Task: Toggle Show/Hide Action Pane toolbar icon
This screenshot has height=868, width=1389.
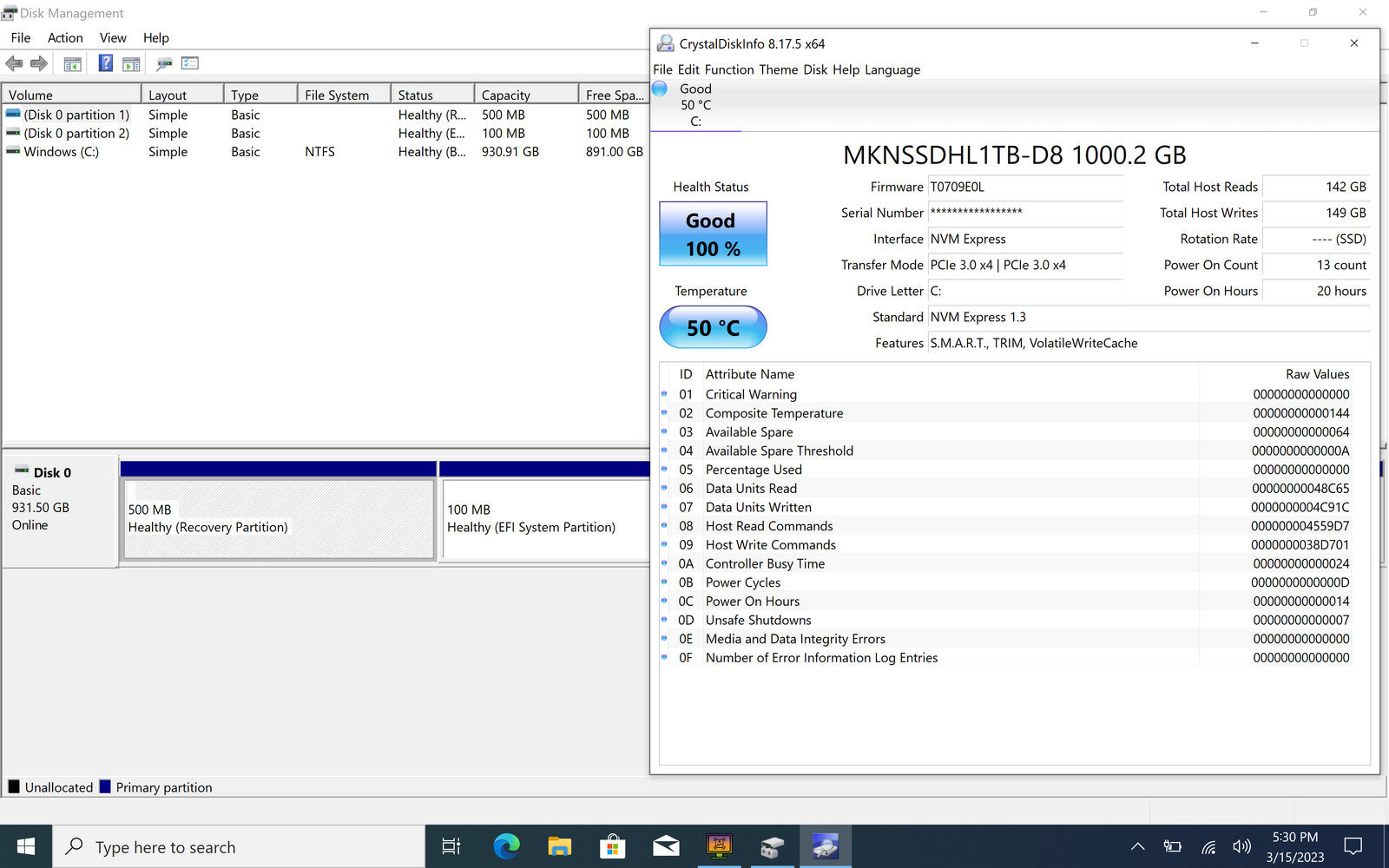Action: pos(131,63)
